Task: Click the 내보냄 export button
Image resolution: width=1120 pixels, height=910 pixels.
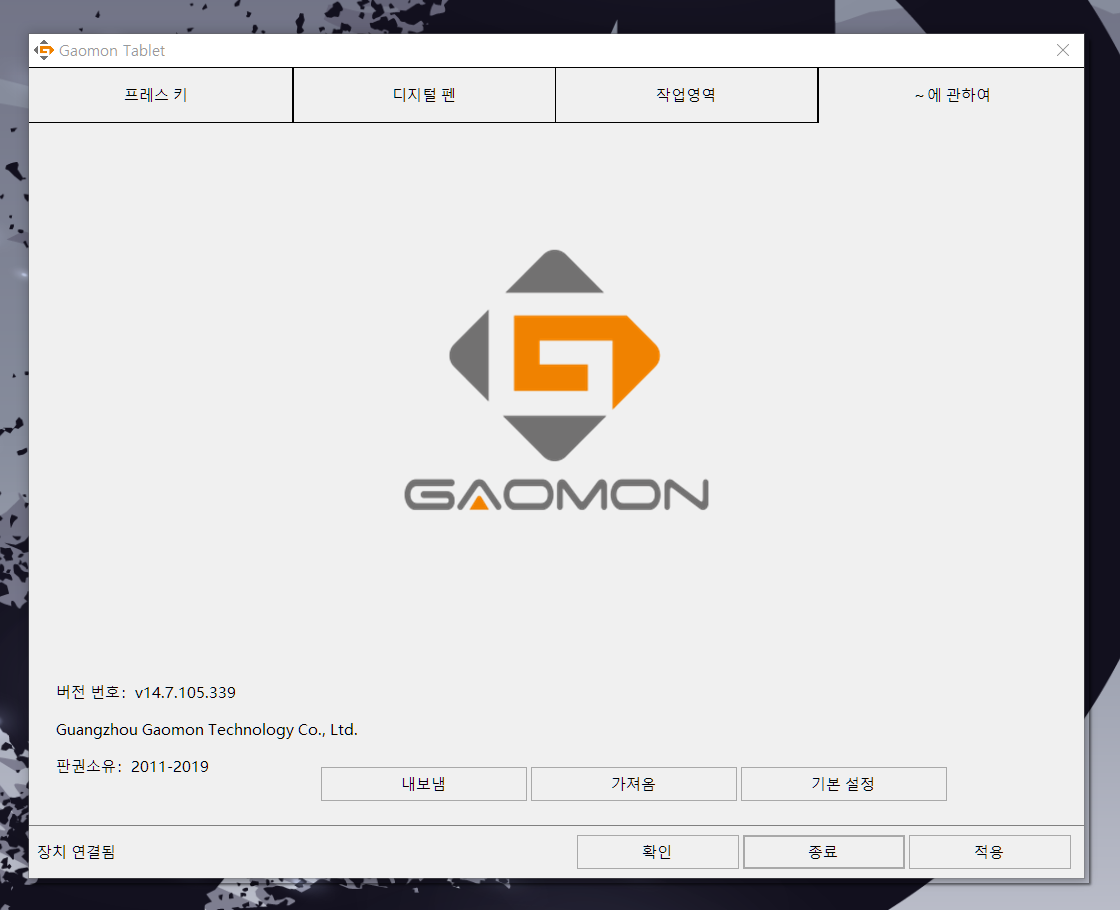Action: coord(424,784)
